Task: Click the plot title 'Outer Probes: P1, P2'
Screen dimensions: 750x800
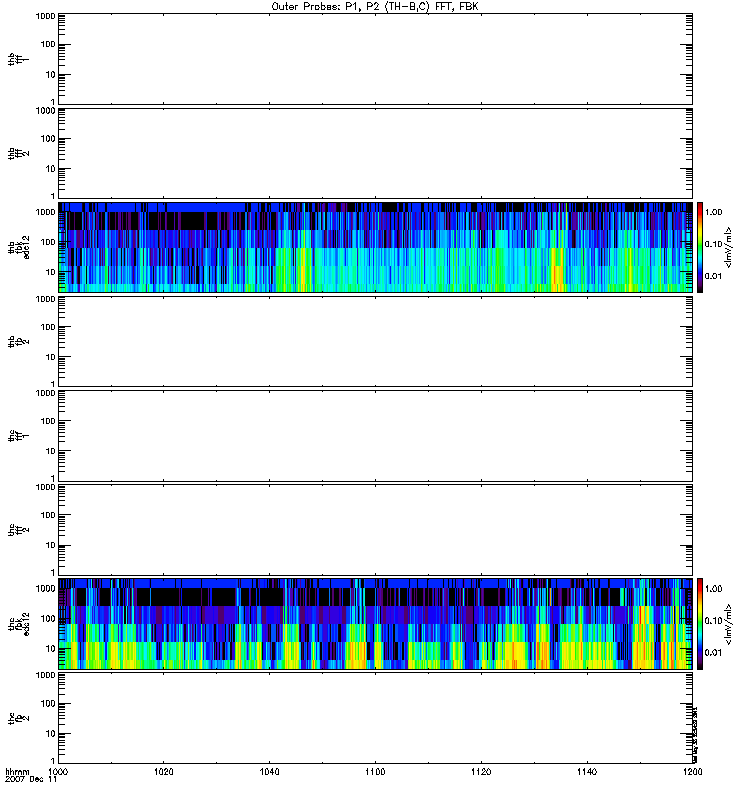Action: tap(374, 6)
